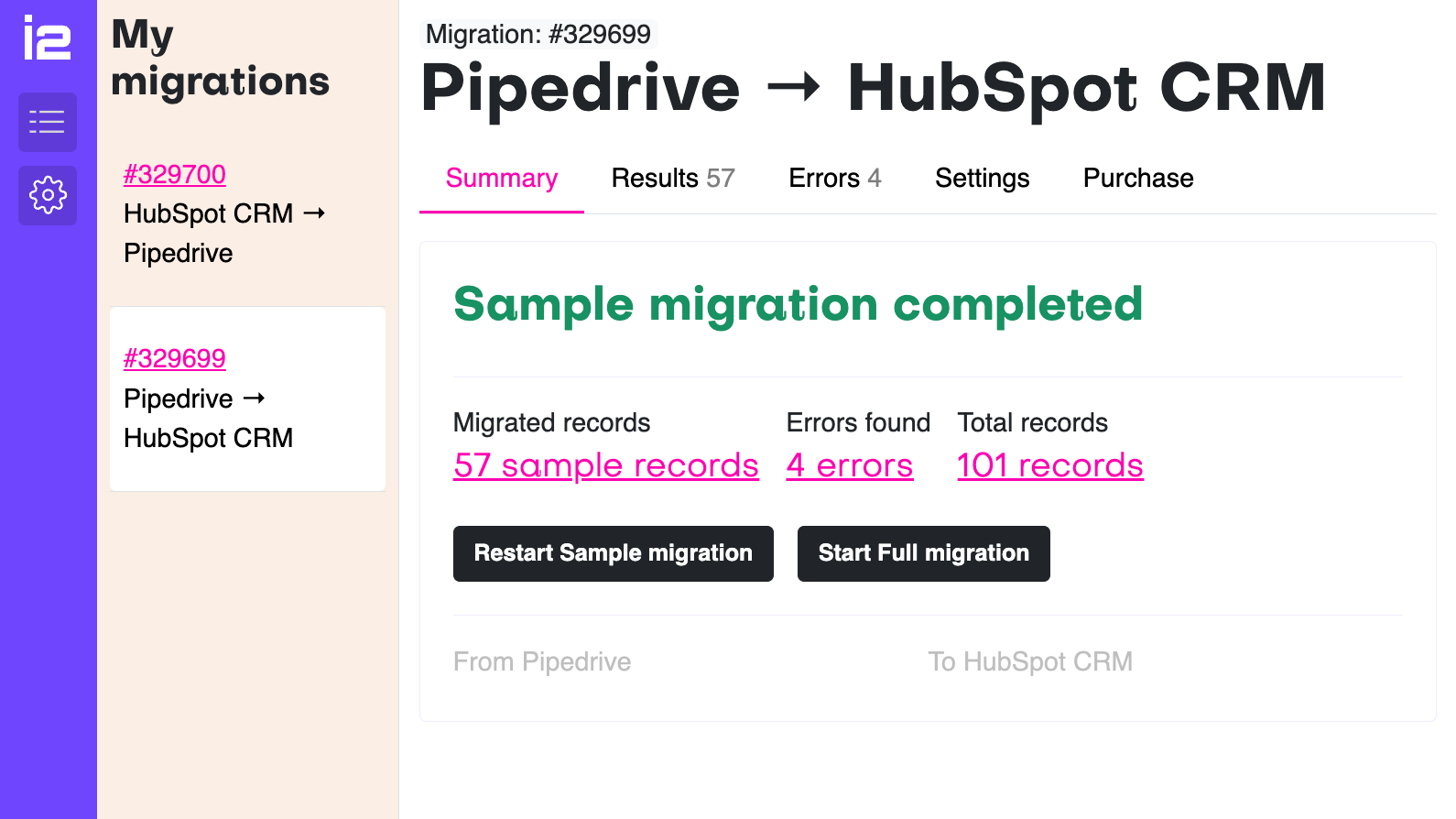1456x819 pixels.
Task: Open migration link #329699
Action: pos(175,358)
